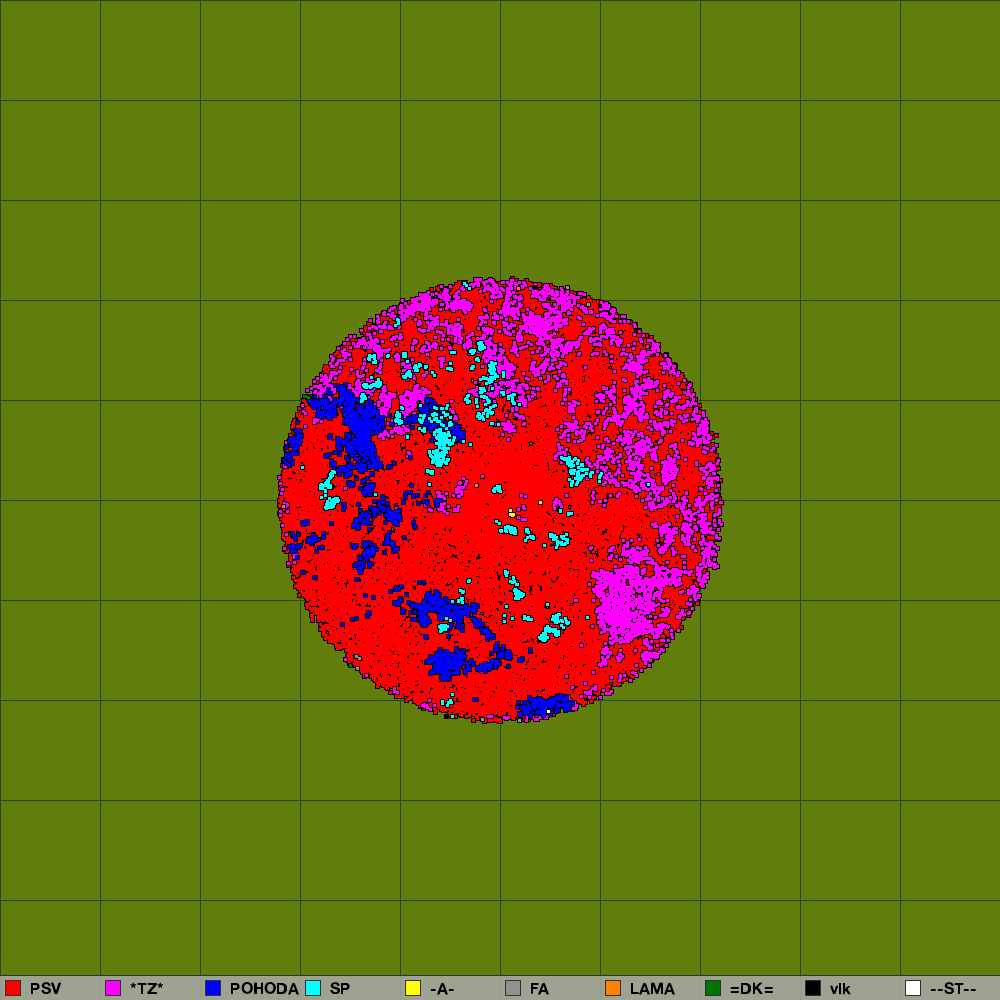Click the red PSV legend swatch
Screen dimensions: 1000x1000
coord(13,988)
